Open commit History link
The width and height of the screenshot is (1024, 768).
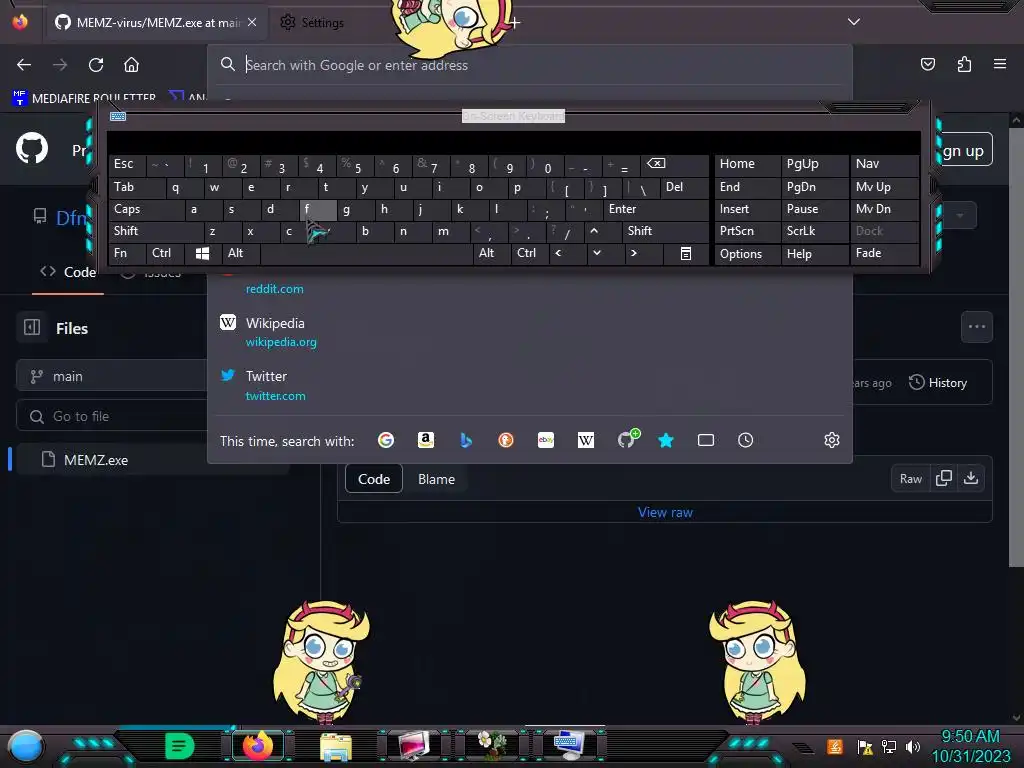[938, 383]
